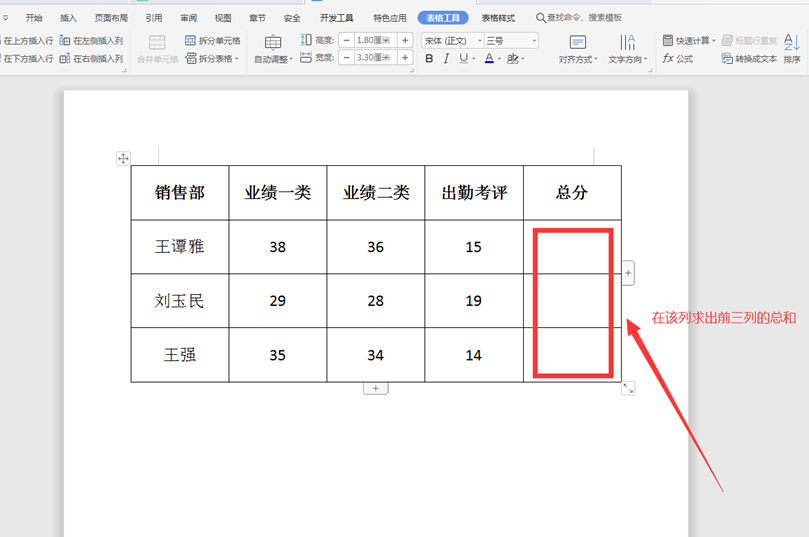This screenshot has height=537, width=809.
Task: Open the Insert tab
Action: (x=68, y=18)
